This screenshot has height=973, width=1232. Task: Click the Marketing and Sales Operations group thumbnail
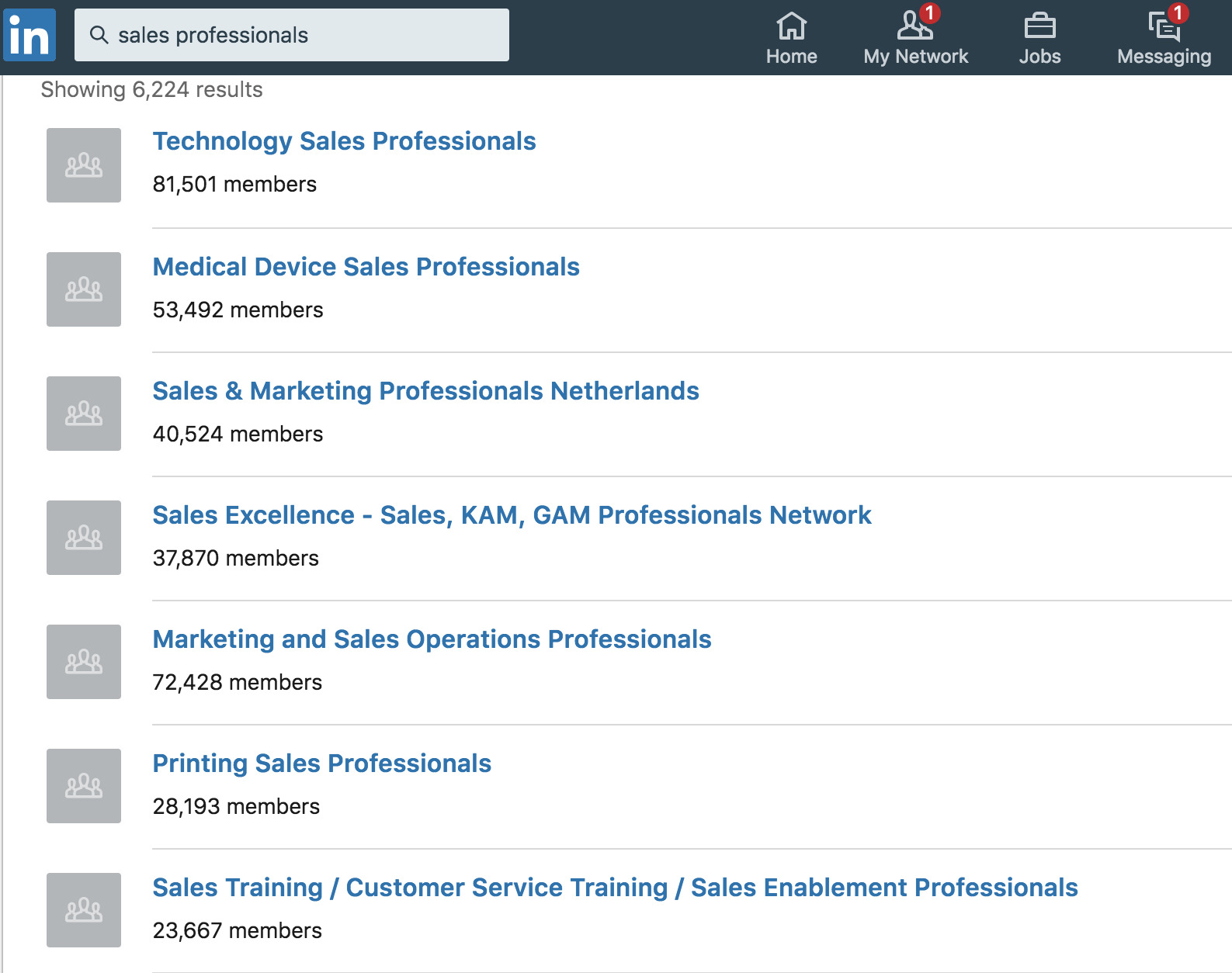pos(84,662)
